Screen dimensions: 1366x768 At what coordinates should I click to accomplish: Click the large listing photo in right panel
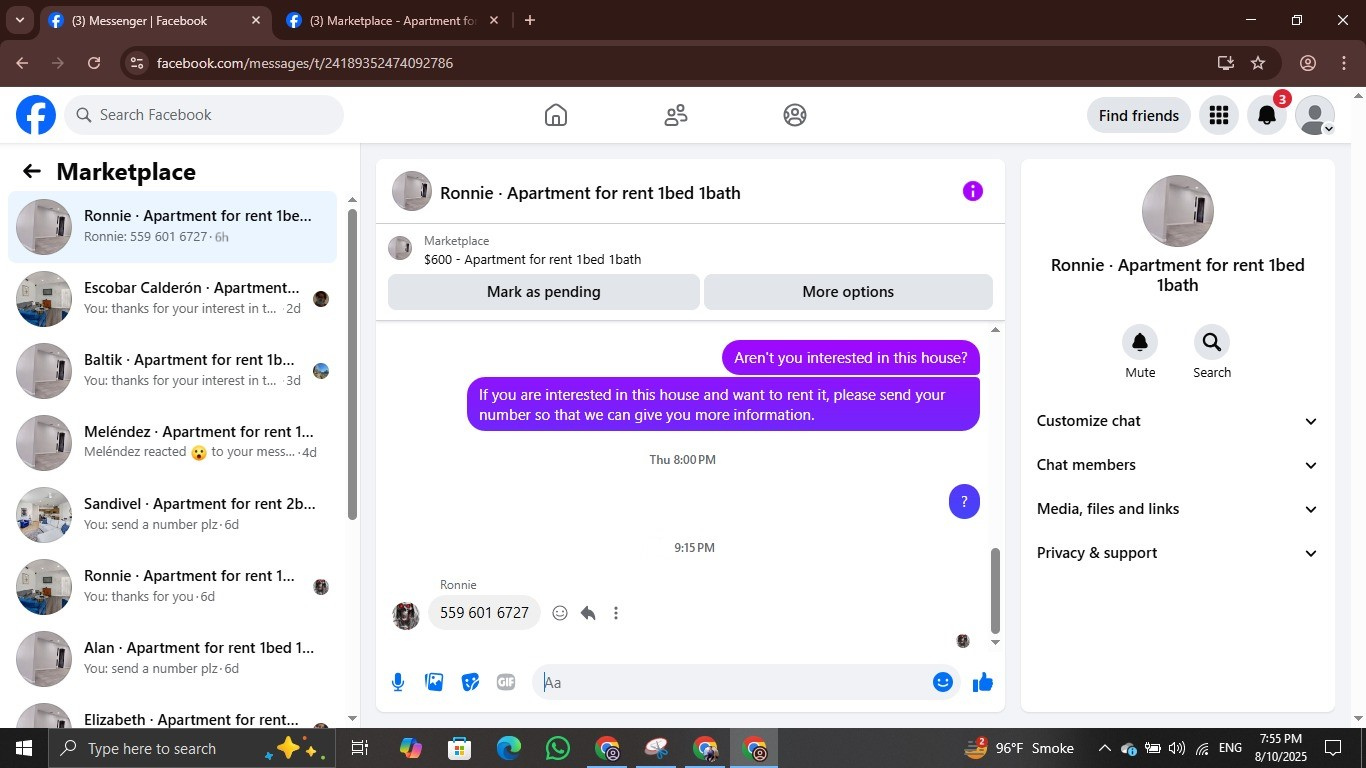click(x=1178, y=211)
